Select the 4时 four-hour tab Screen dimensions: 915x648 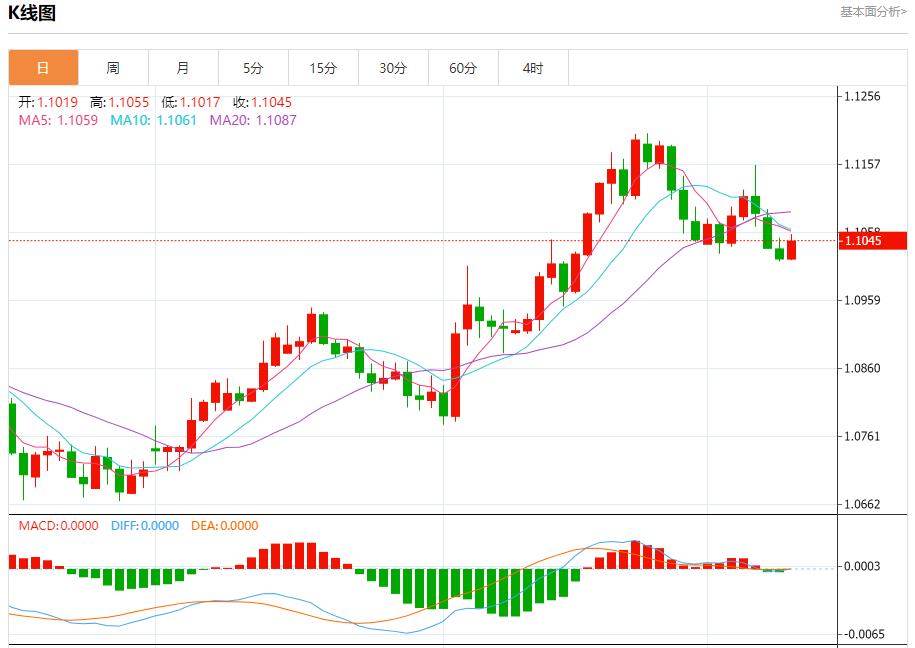(x=533, y=68)
